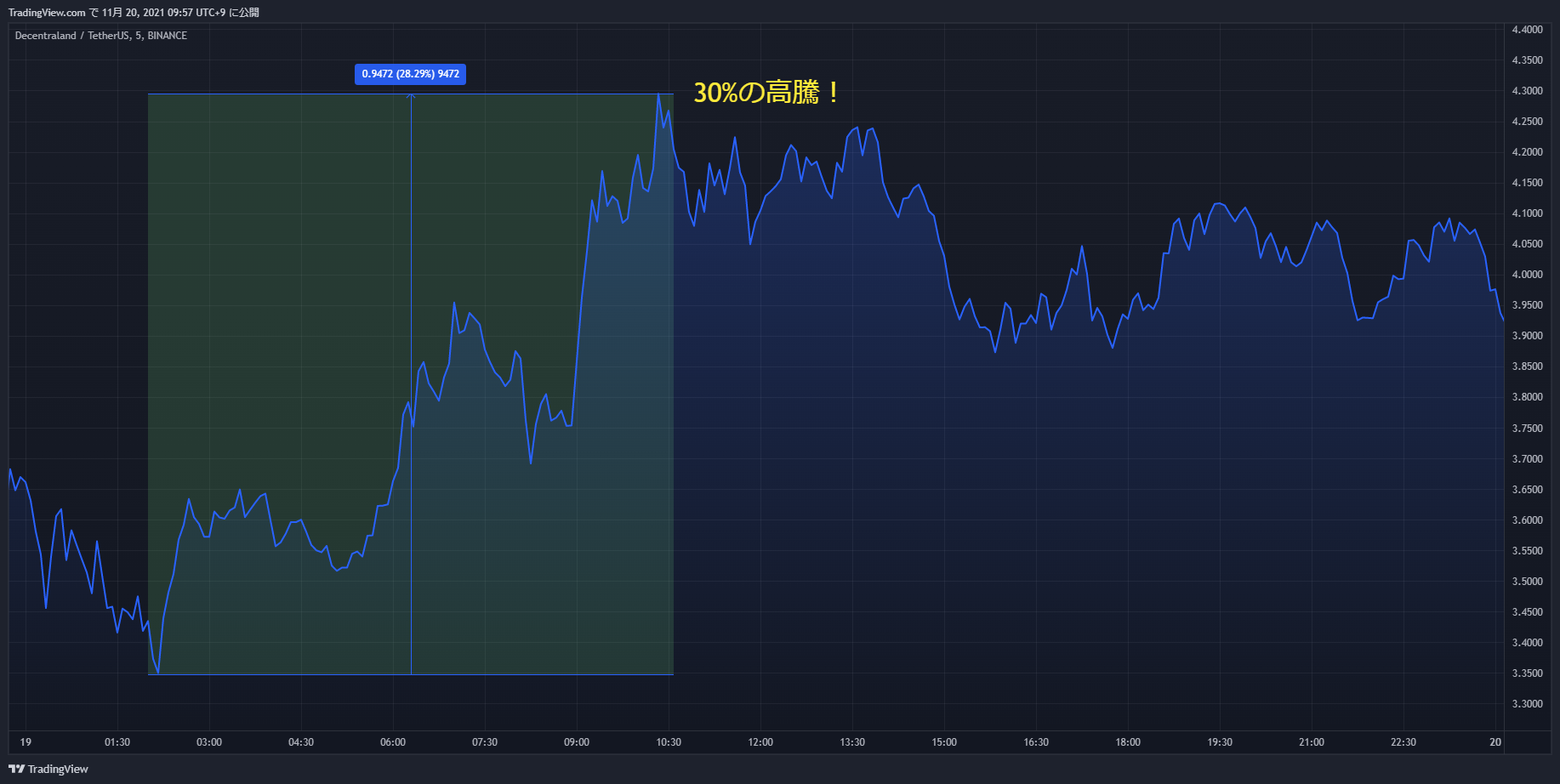Click the 3.7500 price axis label
Screen dimensions: 1560x784
(1527, 429)
